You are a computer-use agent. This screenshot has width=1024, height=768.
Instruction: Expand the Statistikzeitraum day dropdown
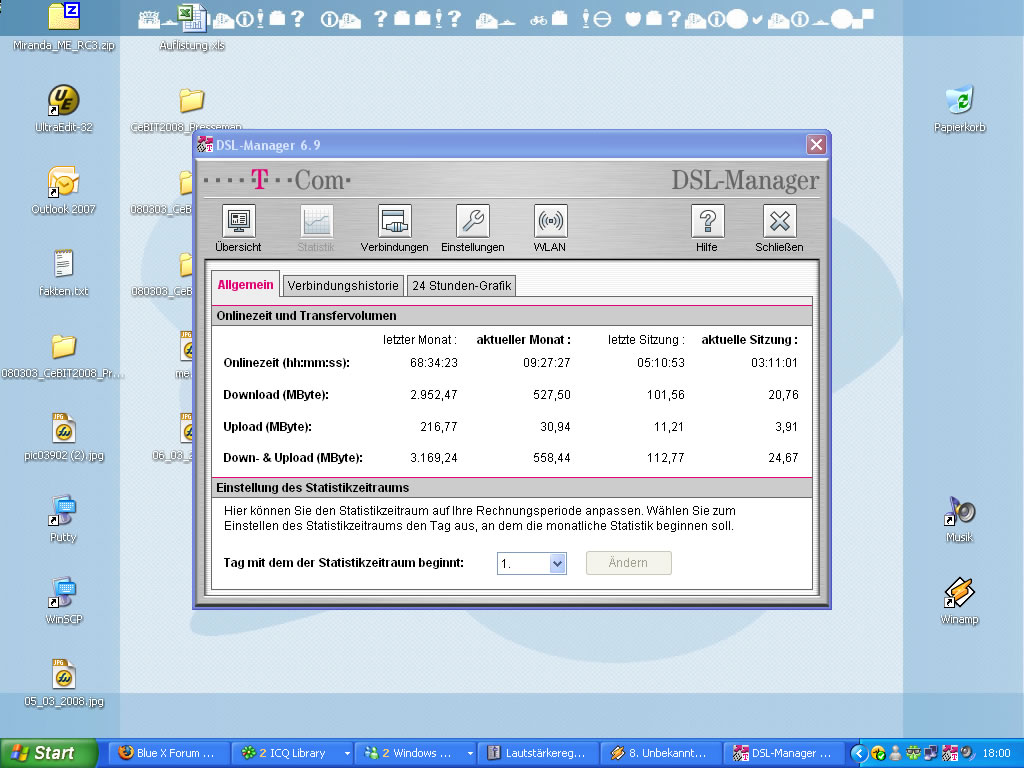coord(557,564)
